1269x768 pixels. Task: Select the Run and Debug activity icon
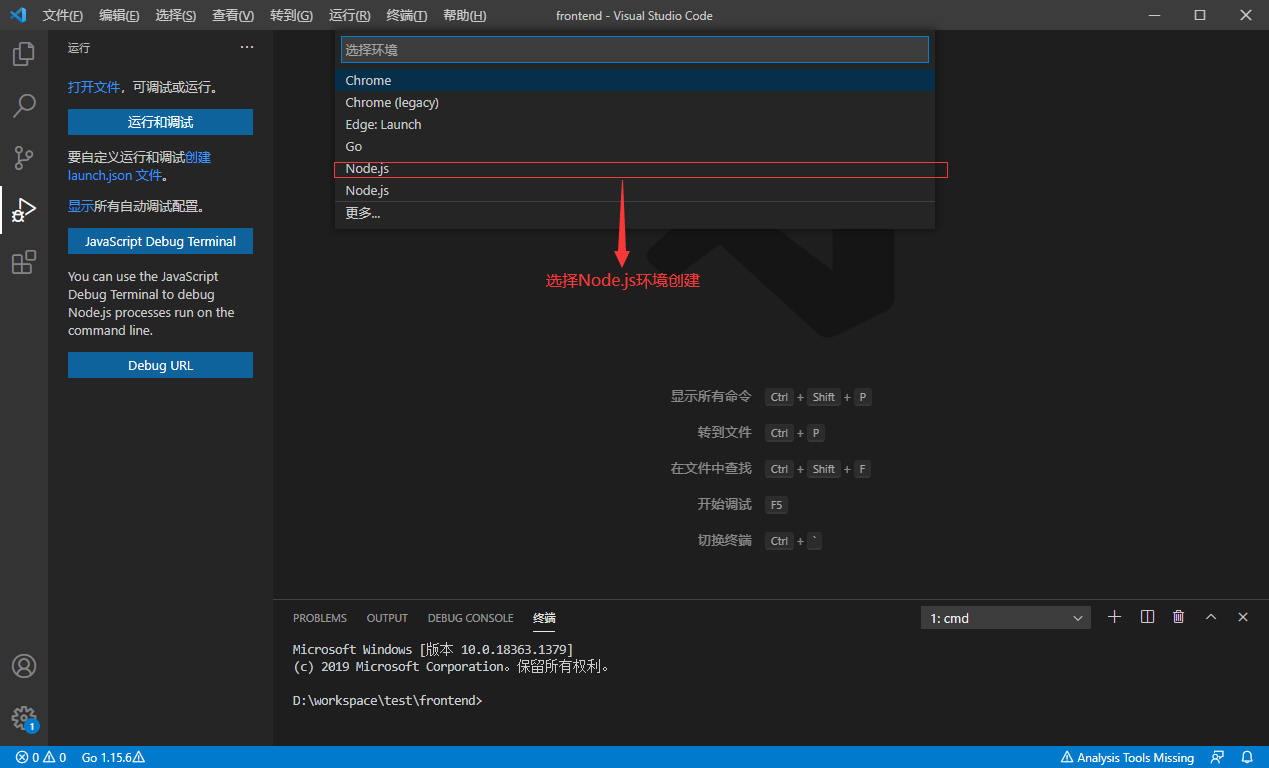[24, 210]
